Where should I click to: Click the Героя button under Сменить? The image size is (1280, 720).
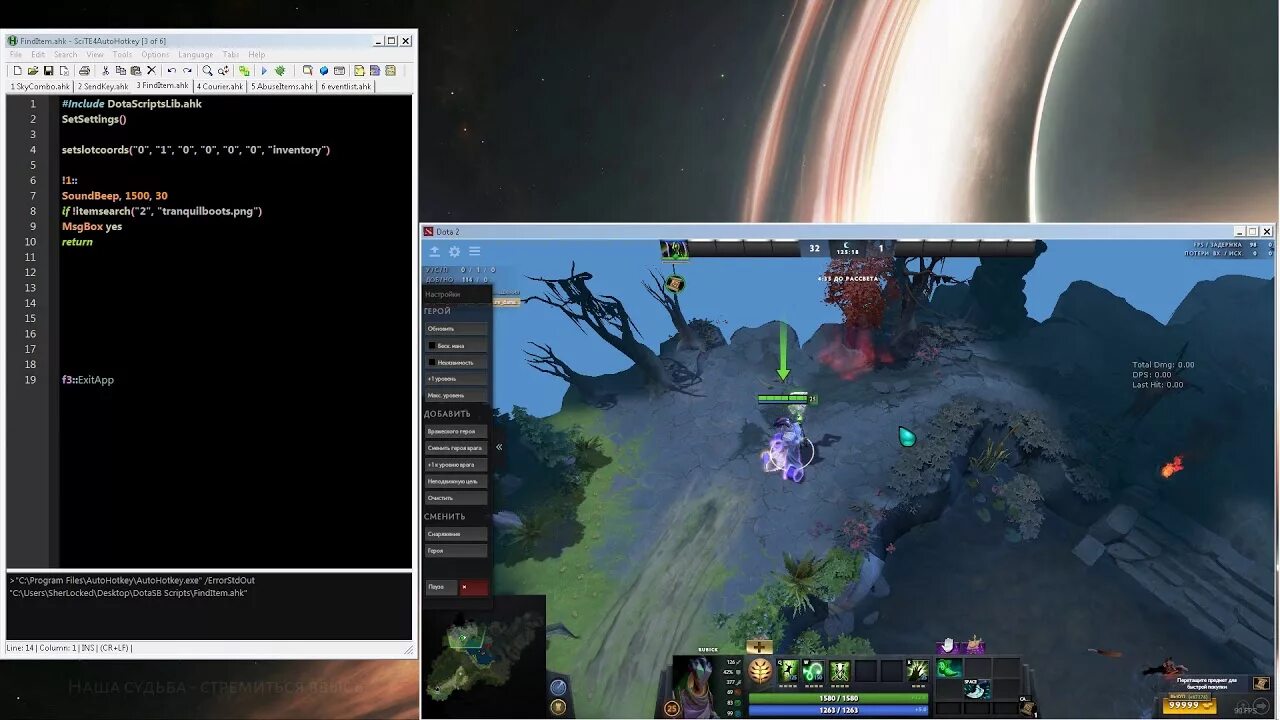pyautogui.click(x=456, y=551)
